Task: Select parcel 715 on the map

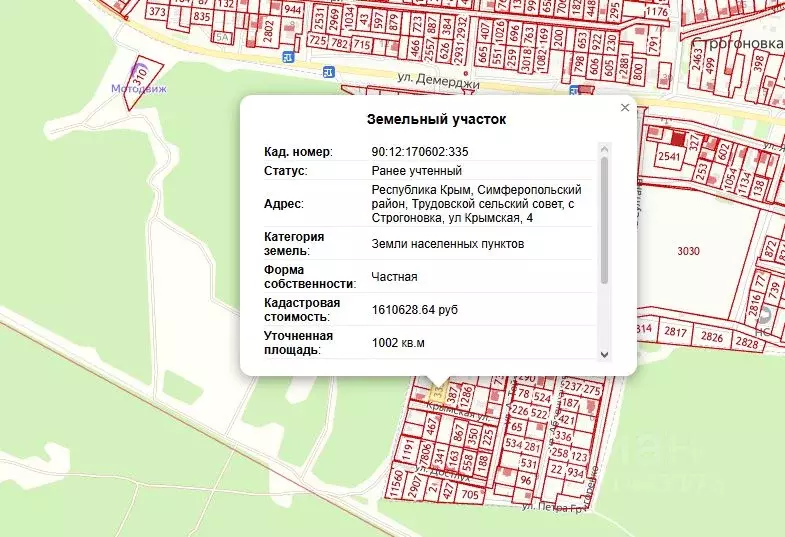Action: (362, 46)
